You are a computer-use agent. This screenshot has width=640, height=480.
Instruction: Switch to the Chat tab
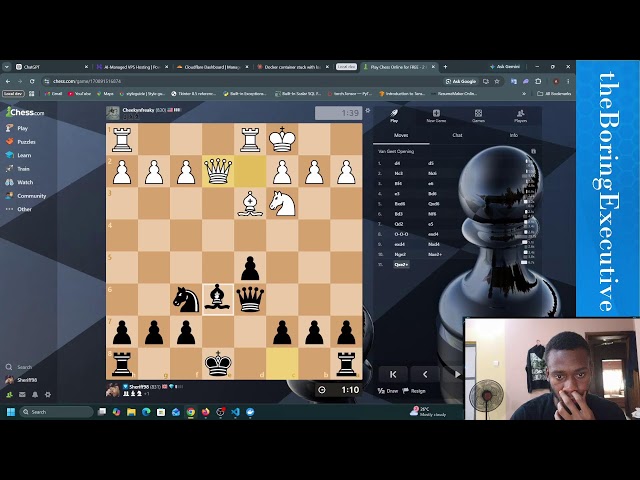coord(457,135)
